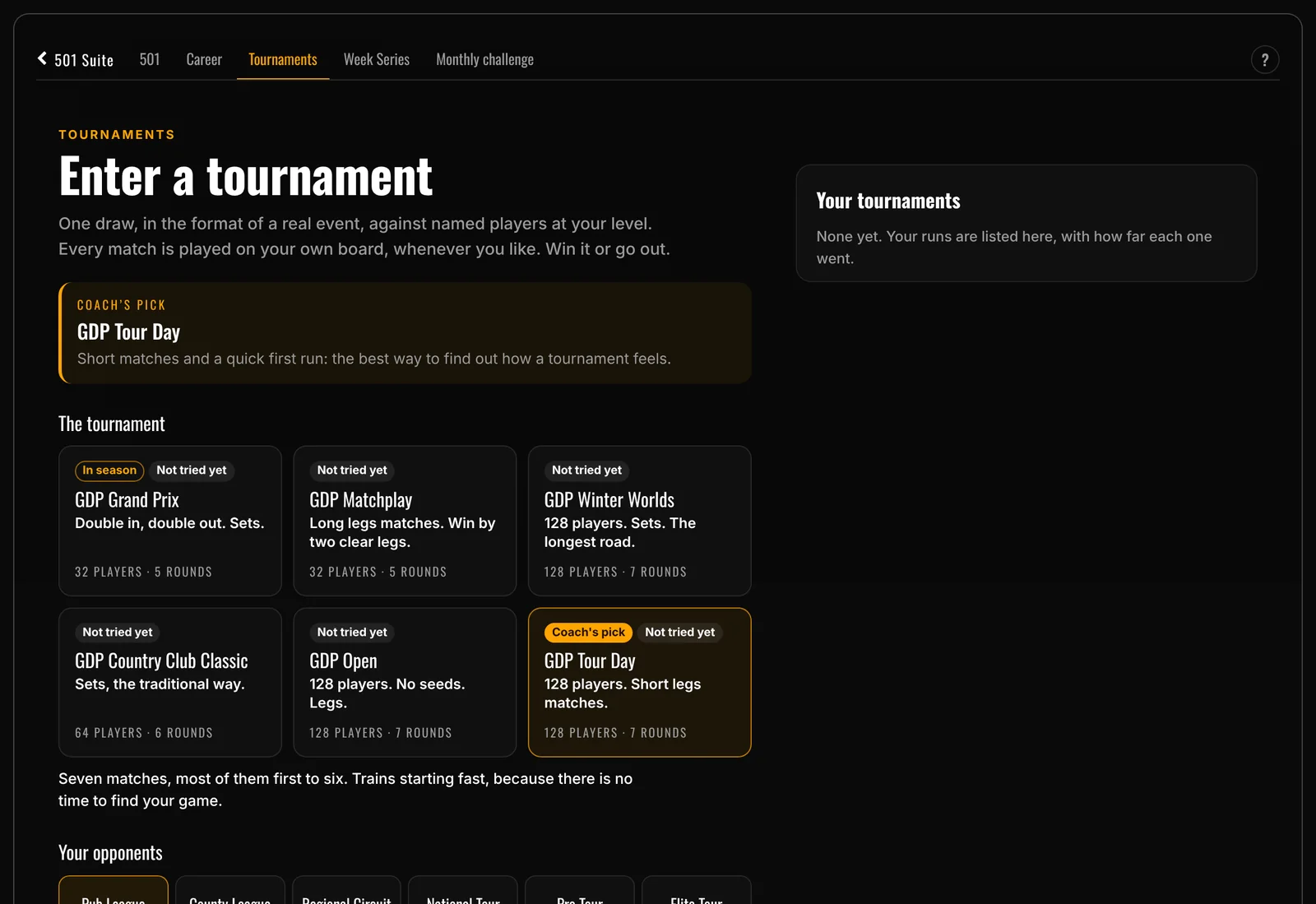The image size is (1316, 904).
Task: Go to the Monthly challenge tab
Action: pos(485,60)
